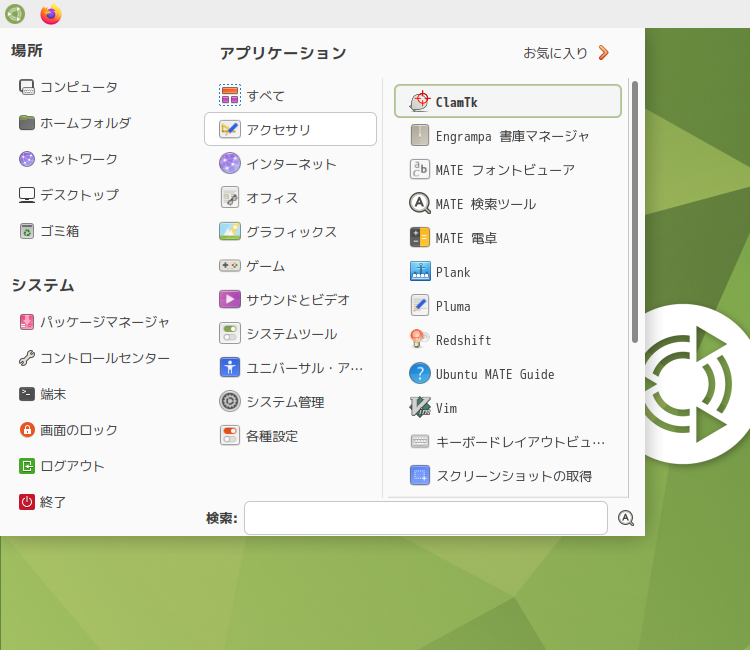Click the search magnifier icon beside the field
The image size is (750, 650).
(x=626, y=518)
